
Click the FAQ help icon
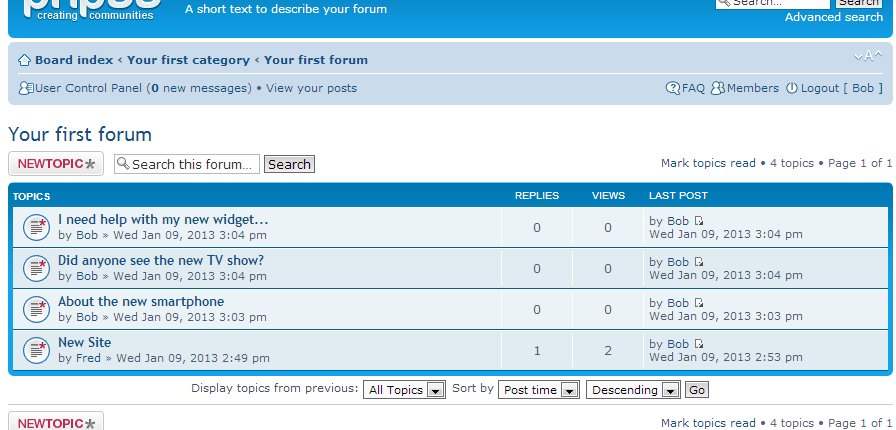point(673,88)
